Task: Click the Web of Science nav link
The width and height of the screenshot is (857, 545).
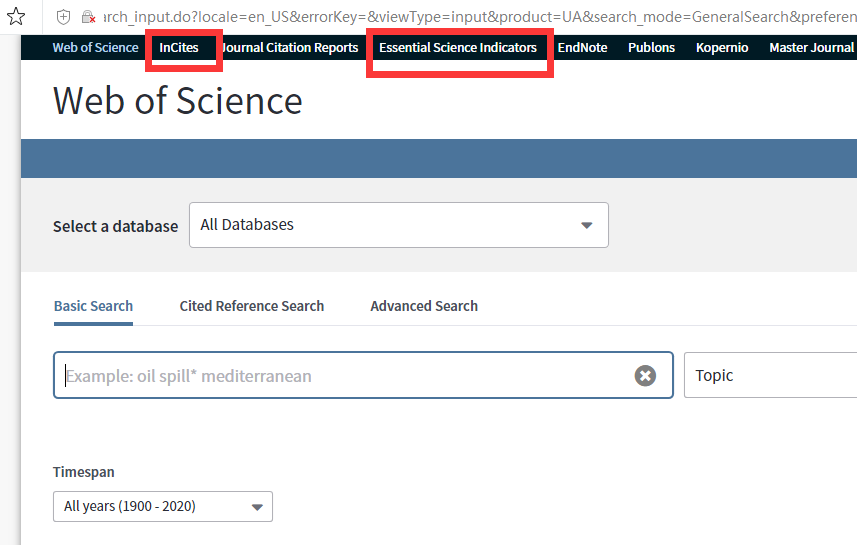Action: tap(96, 48)
